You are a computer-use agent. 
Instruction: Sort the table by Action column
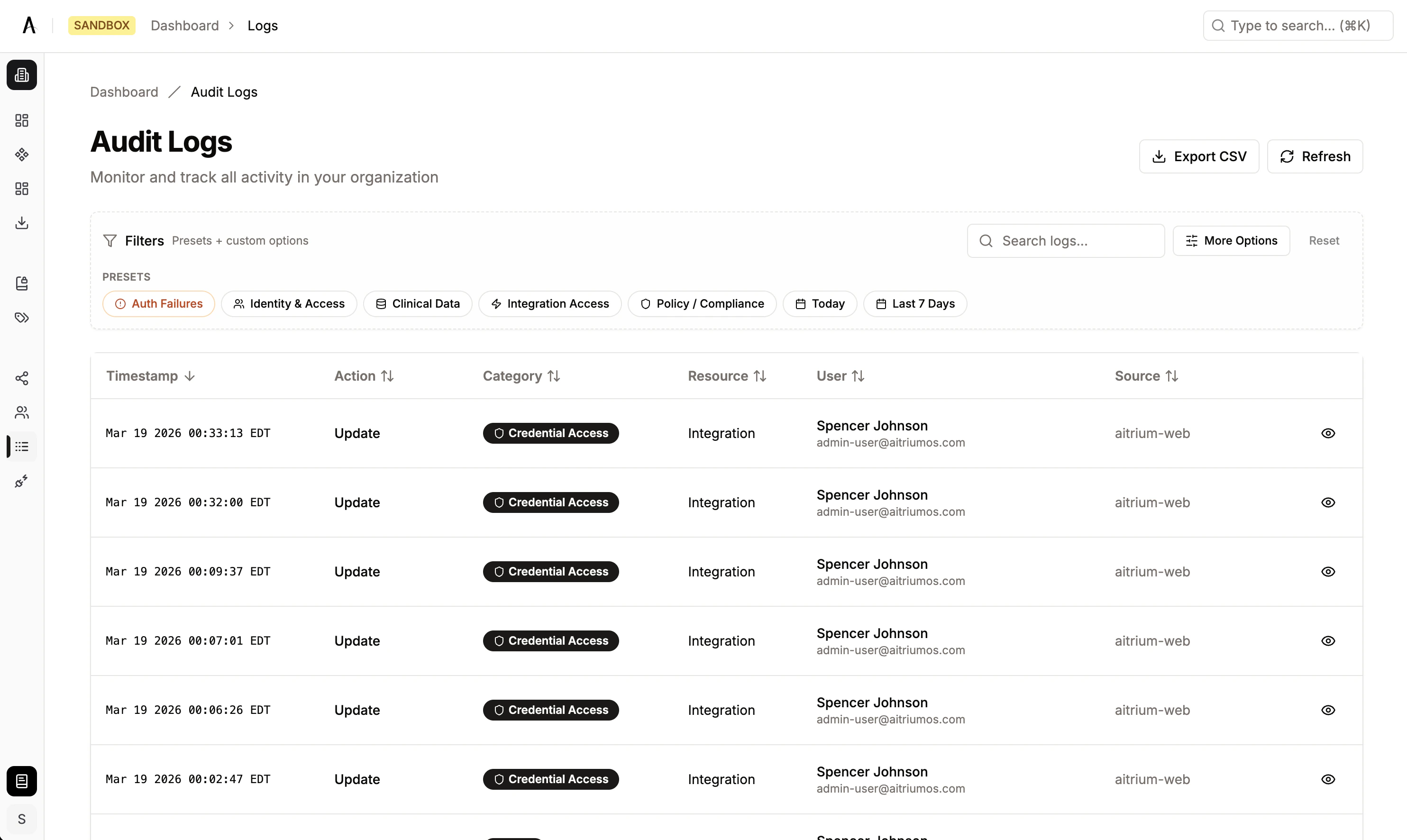364,375
